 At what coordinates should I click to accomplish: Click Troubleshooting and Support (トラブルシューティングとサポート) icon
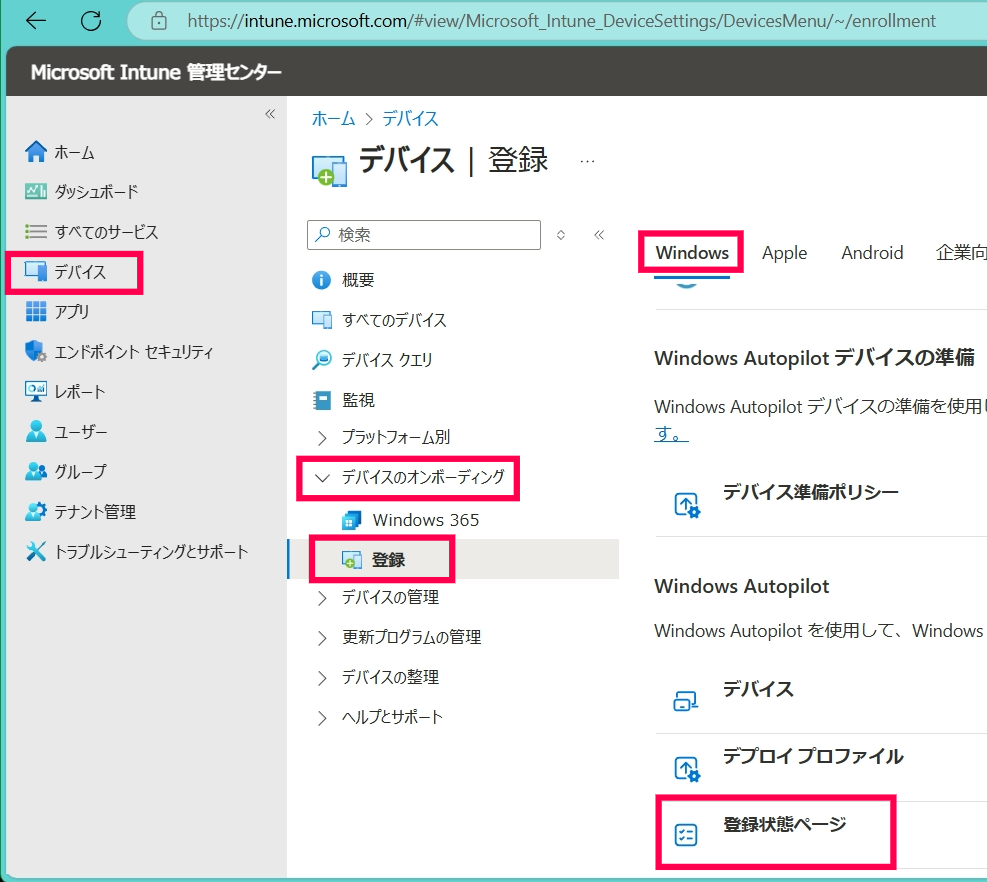click(x=36, y=551)
